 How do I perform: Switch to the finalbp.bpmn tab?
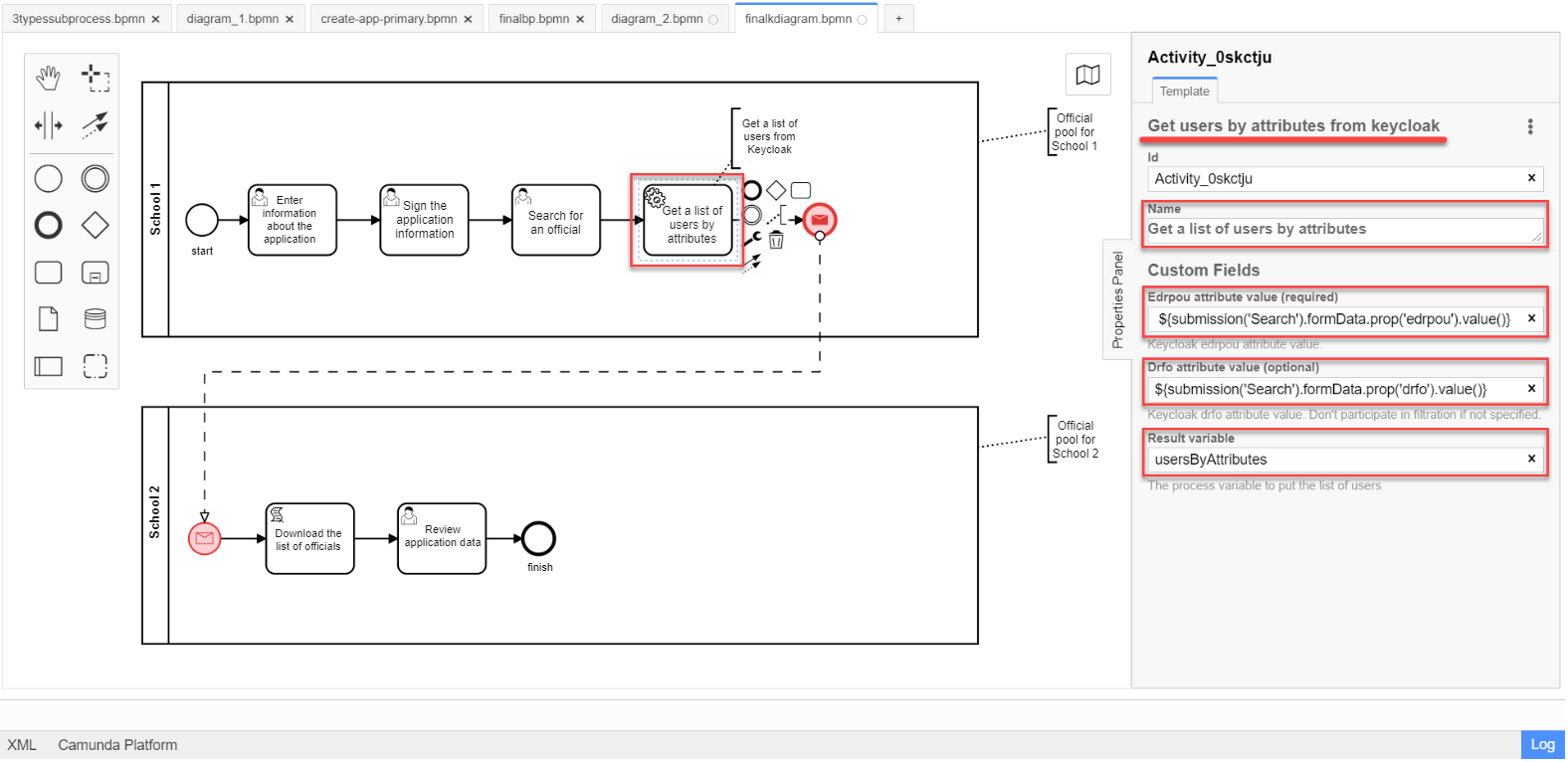tap(534, 19)
